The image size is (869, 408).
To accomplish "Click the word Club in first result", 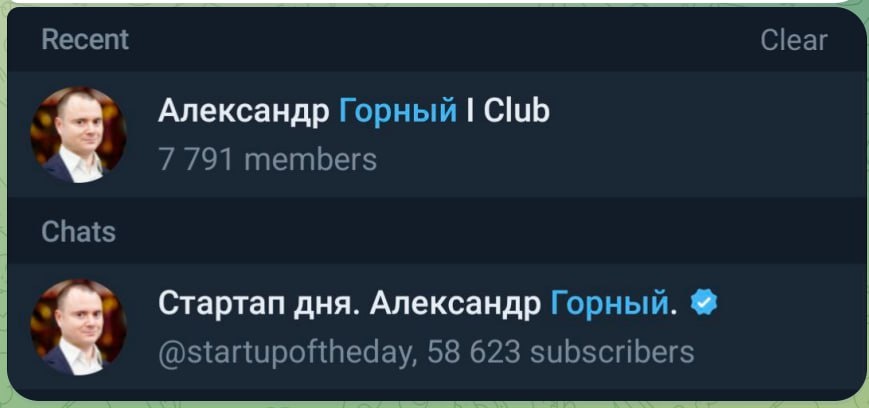I will (x=516, y=111).
